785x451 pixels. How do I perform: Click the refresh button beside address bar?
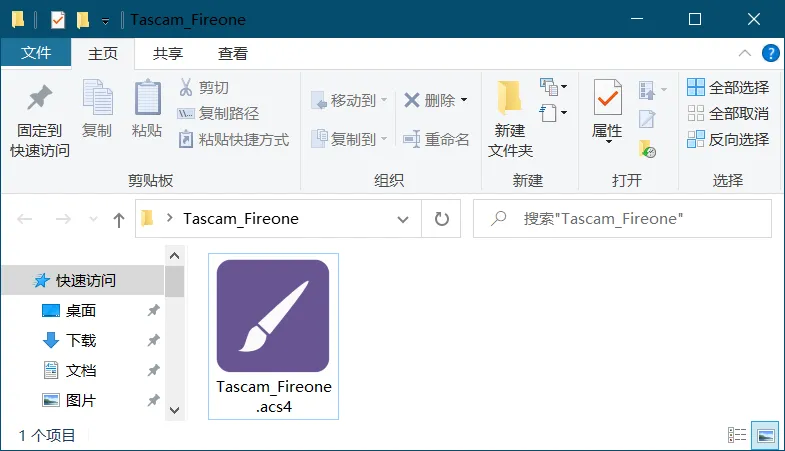(441, 218)
